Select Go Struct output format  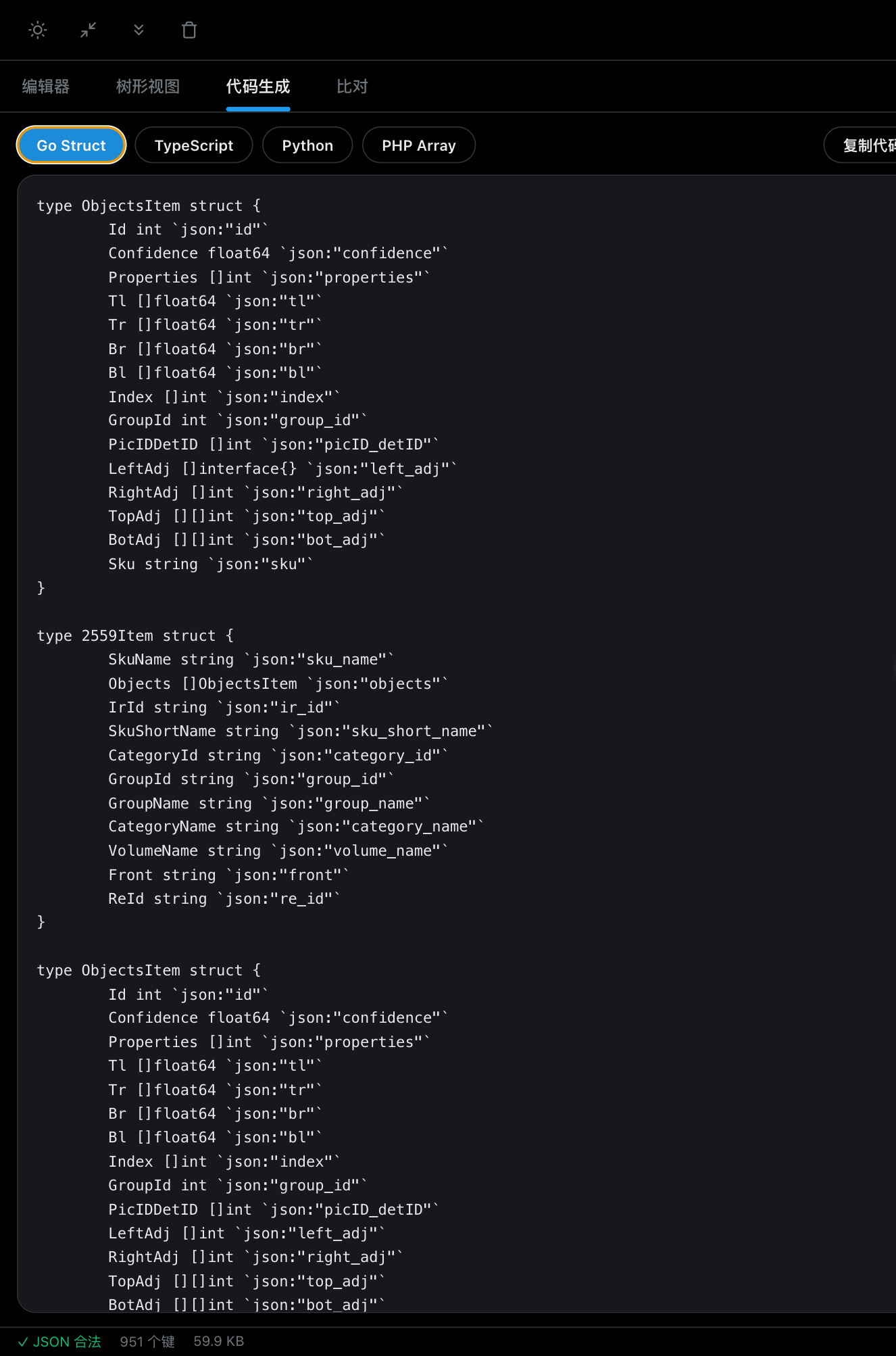tap(71, 145)
